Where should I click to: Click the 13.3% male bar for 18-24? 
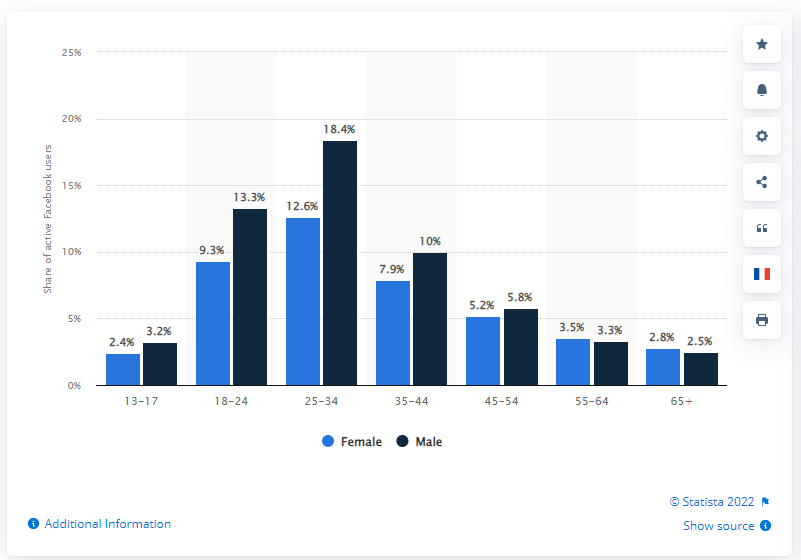pyautogui.click(x=250, y=297)
